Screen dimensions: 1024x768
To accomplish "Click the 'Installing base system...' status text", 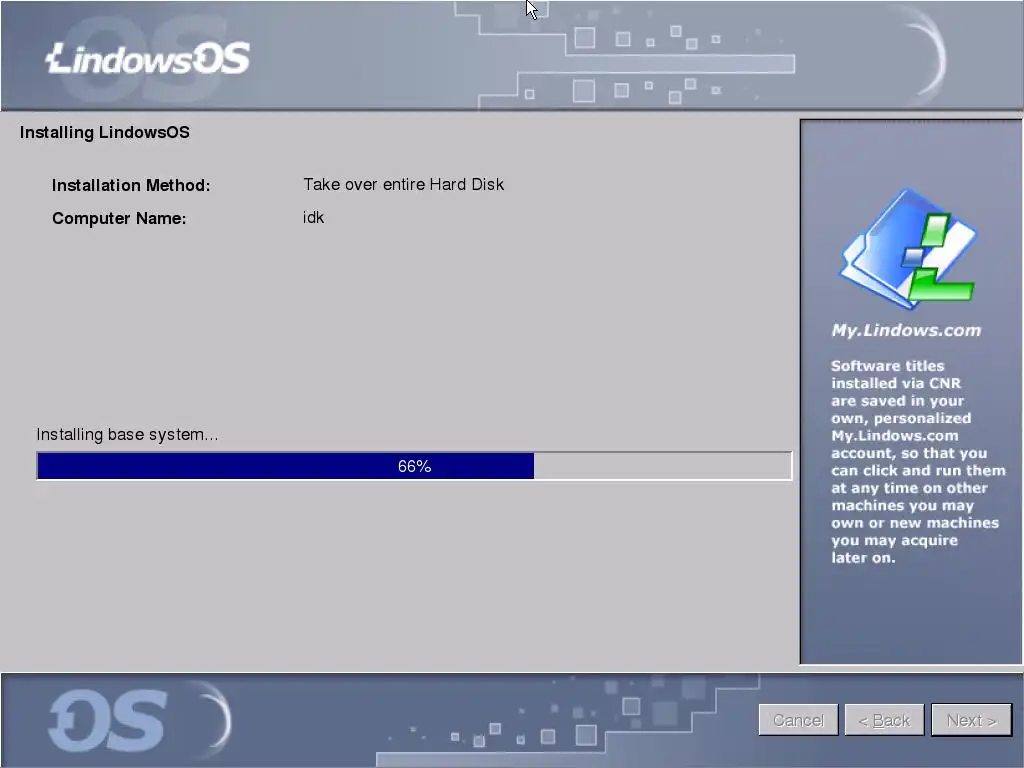I will coord(127,434).
